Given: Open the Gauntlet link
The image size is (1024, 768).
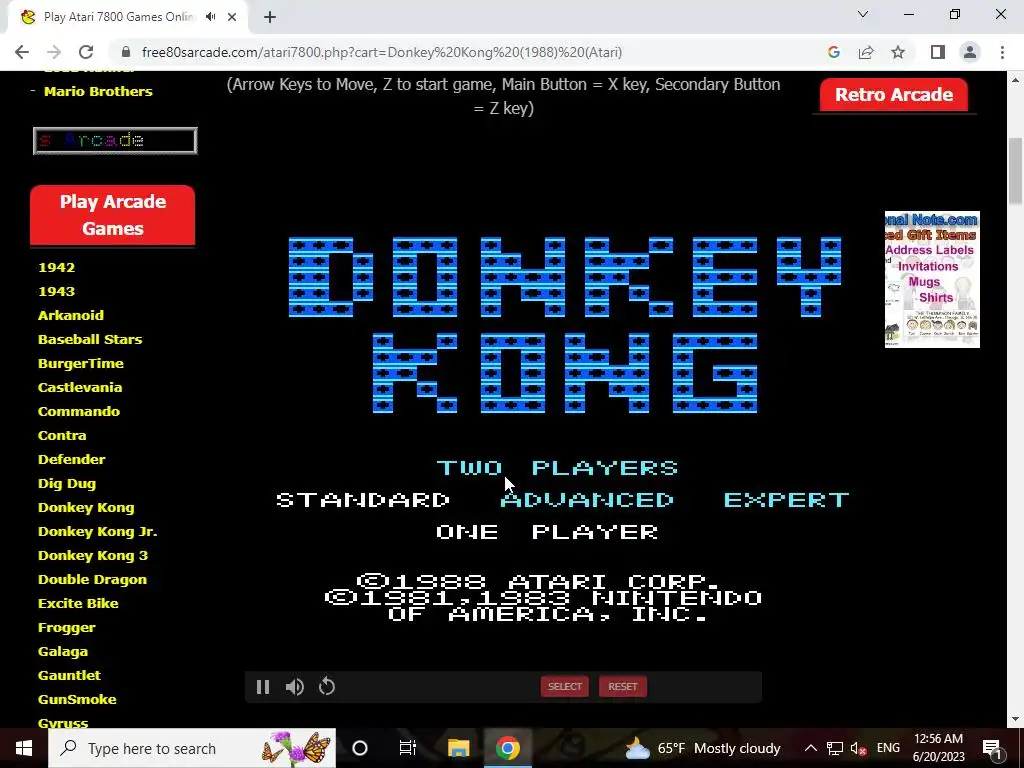Looking at the screenshot, I should coord(69,675).
